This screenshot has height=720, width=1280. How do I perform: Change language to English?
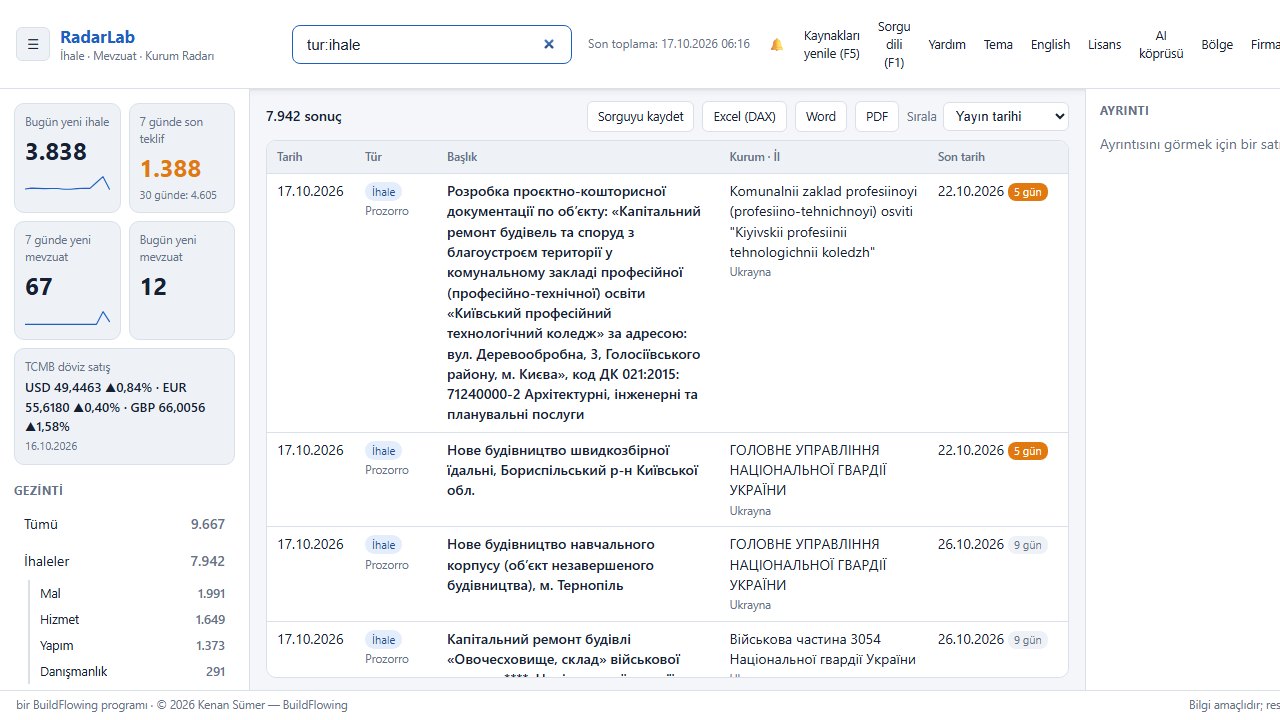1050,44
